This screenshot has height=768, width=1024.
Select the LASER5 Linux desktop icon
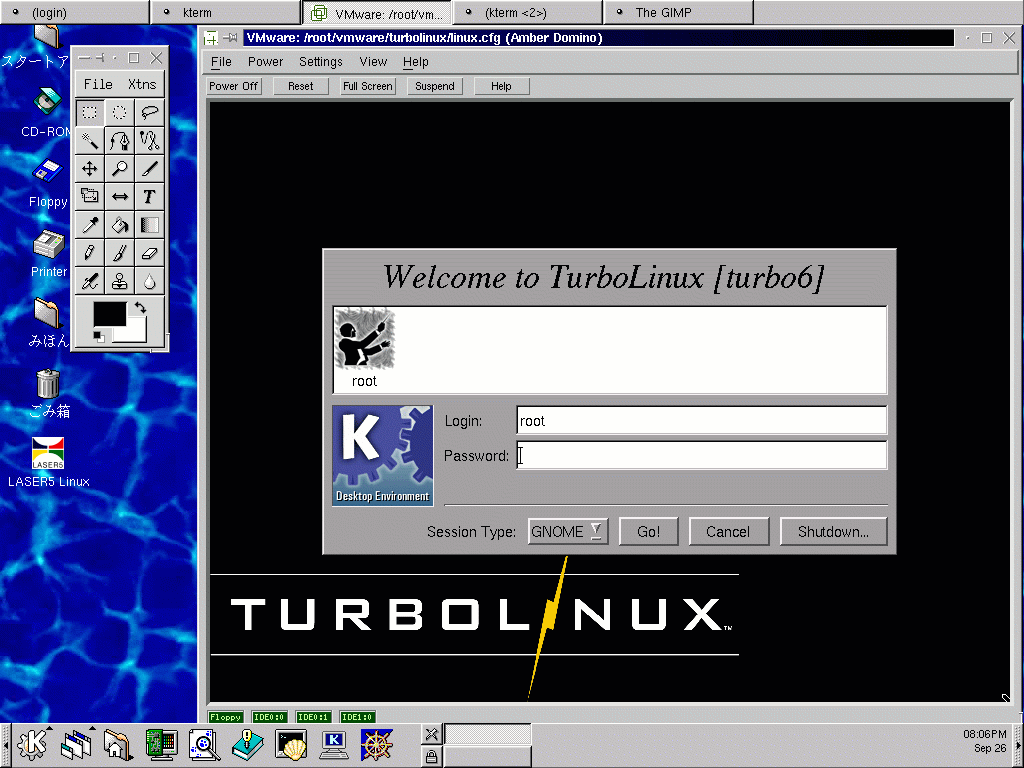(x=48, y=463)
